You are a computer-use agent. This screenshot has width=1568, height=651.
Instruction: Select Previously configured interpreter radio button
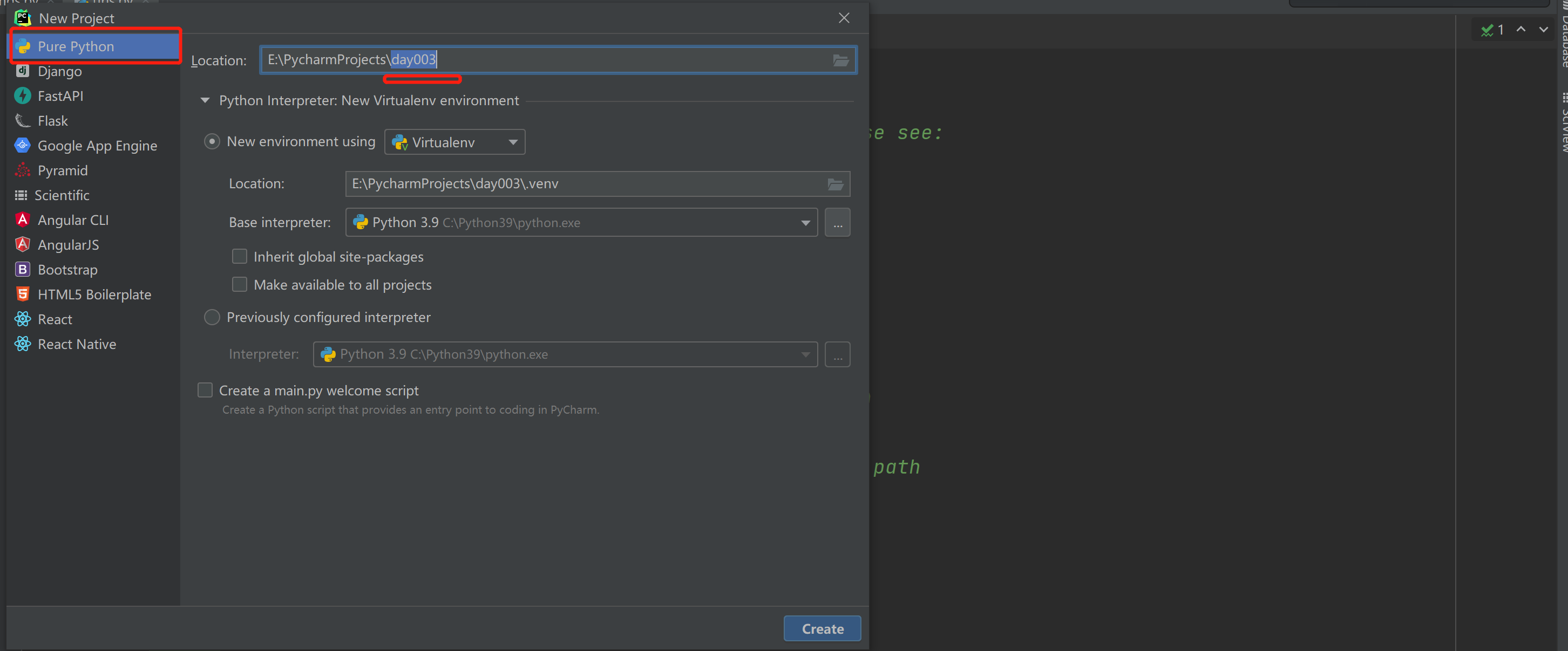(x=212, y=318)
